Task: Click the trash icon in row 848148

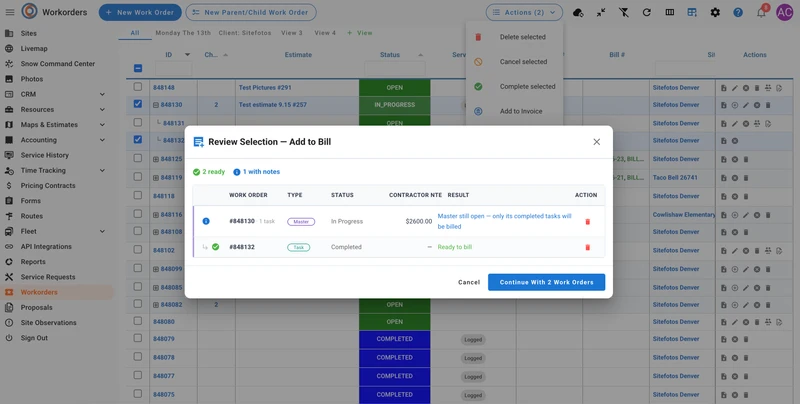Action: click(x=757, y=88)
